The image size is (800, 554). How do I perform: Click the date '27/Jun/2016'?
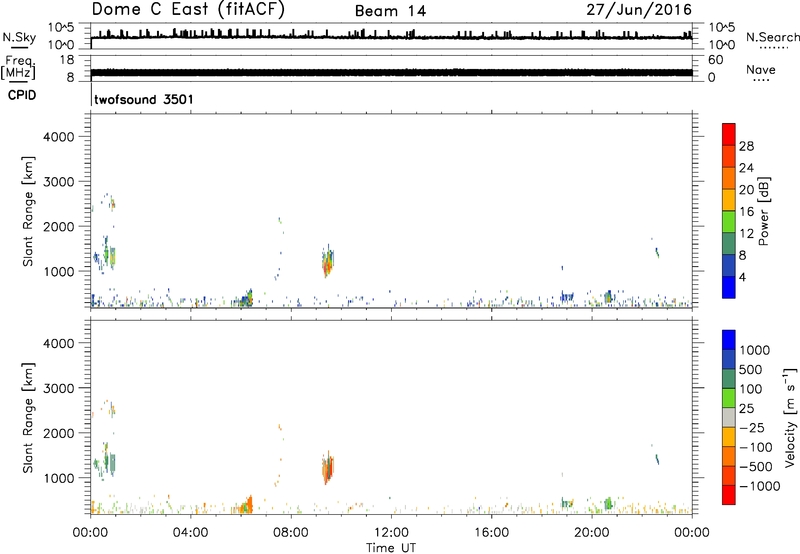[x=639, y=10]
